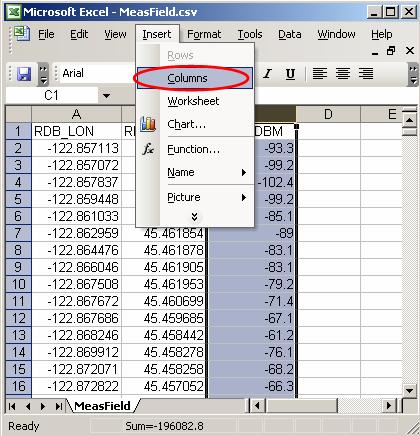
Task: Go to first sheet tab arrow
Action: pos(12,406)
